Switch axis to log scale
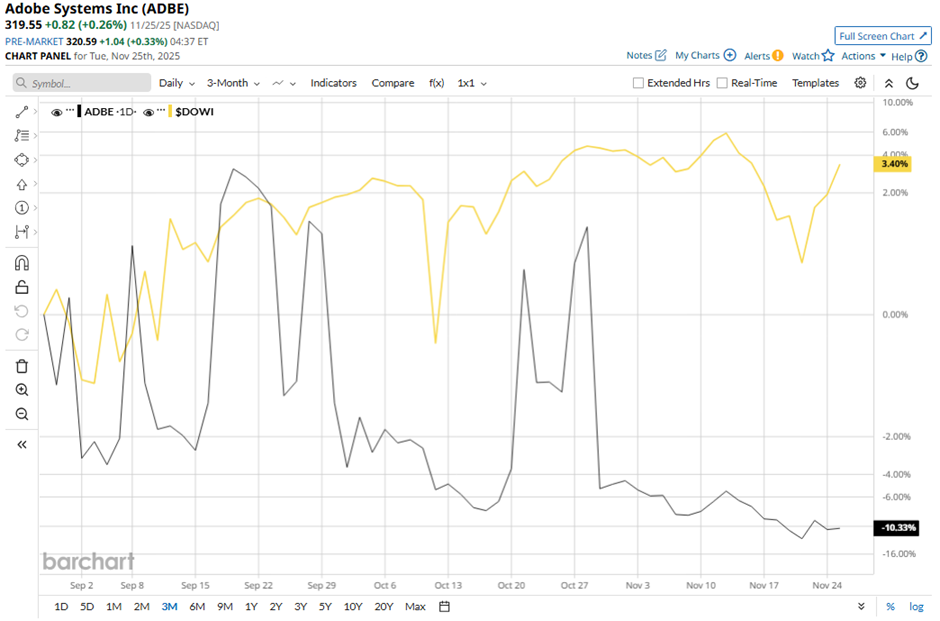 click(x=916, y=607)
